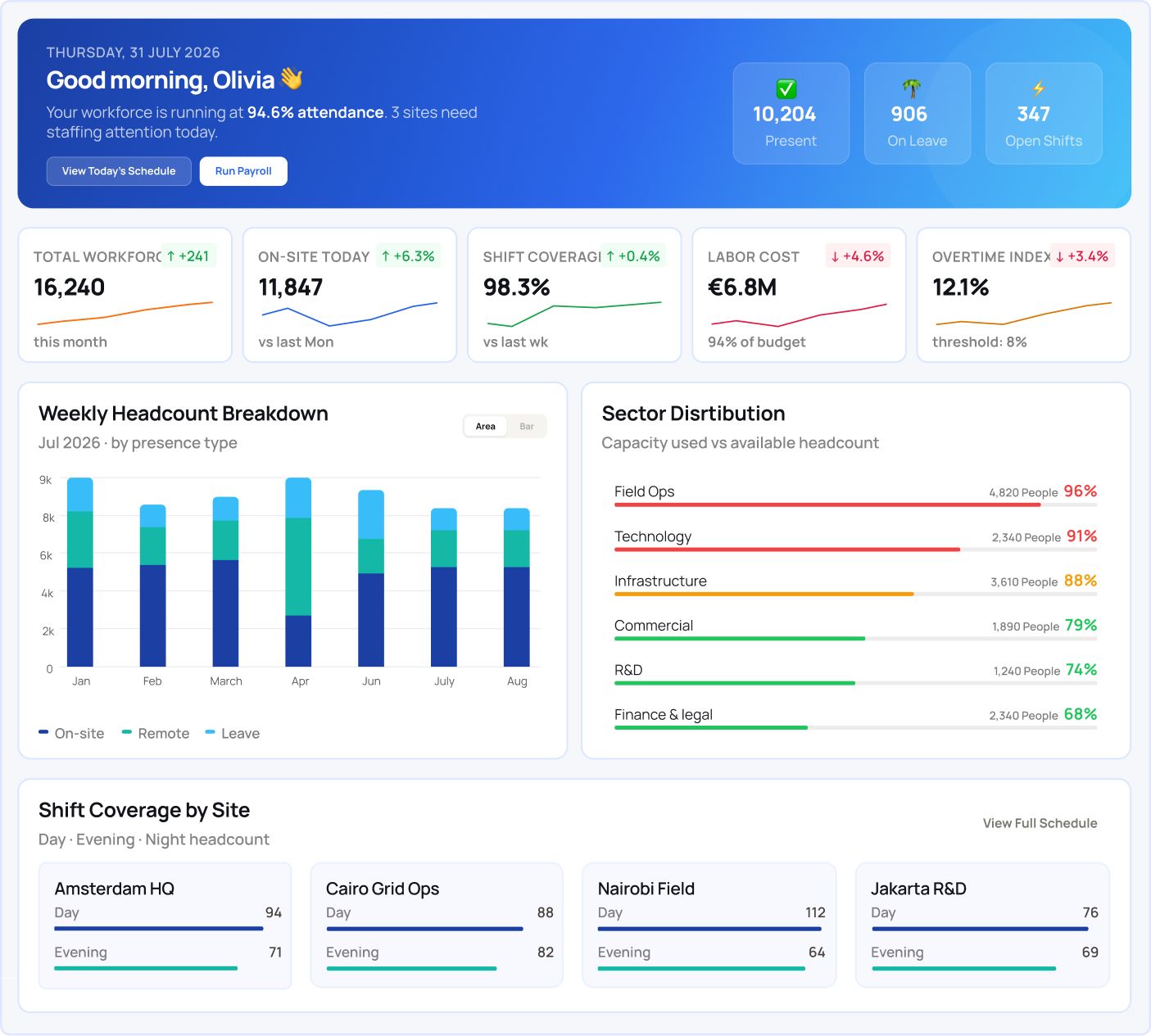
Task: Click Amsterdam HQ Evening shift bar
Action: 146,968
